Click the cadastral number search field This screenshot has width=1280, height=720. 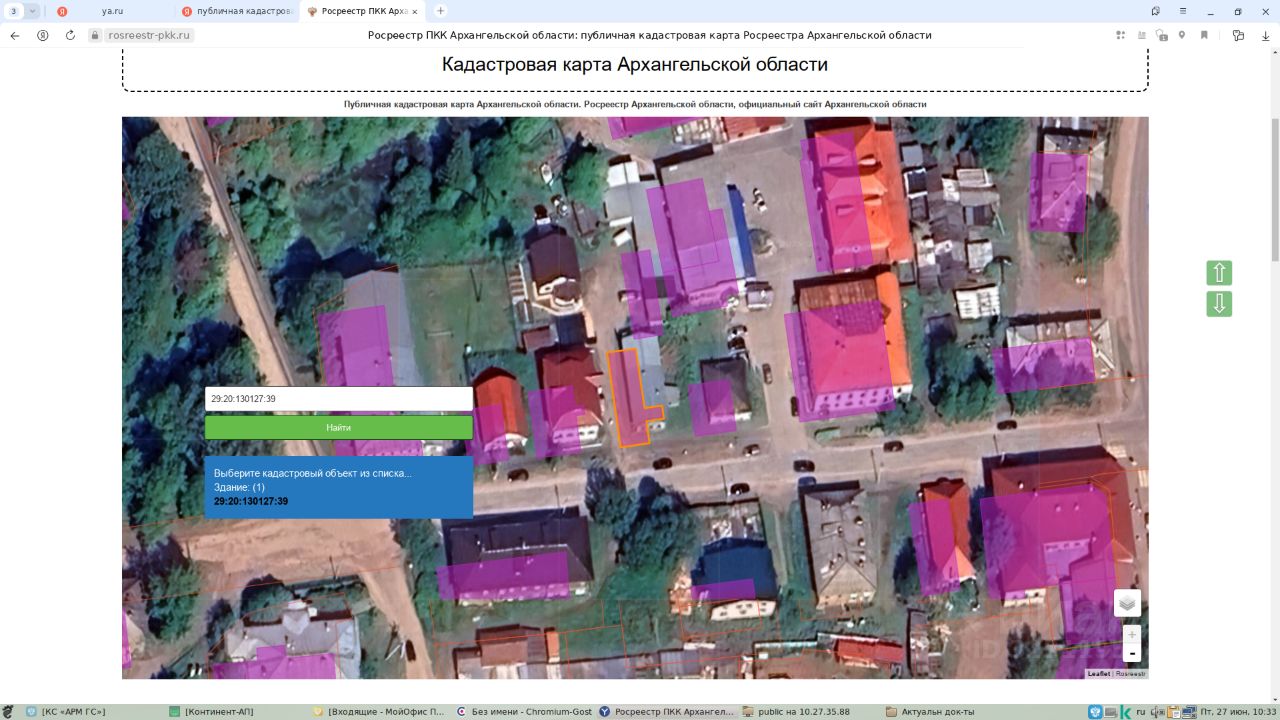[x=338, y=399]
